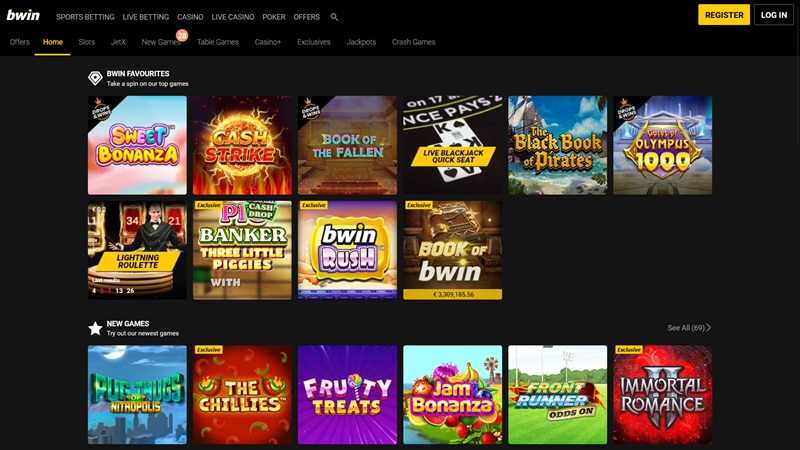Viewport: 800px width, 450px height.
Task: Launch bwin Rush game
Action: (x=347, y=250)
